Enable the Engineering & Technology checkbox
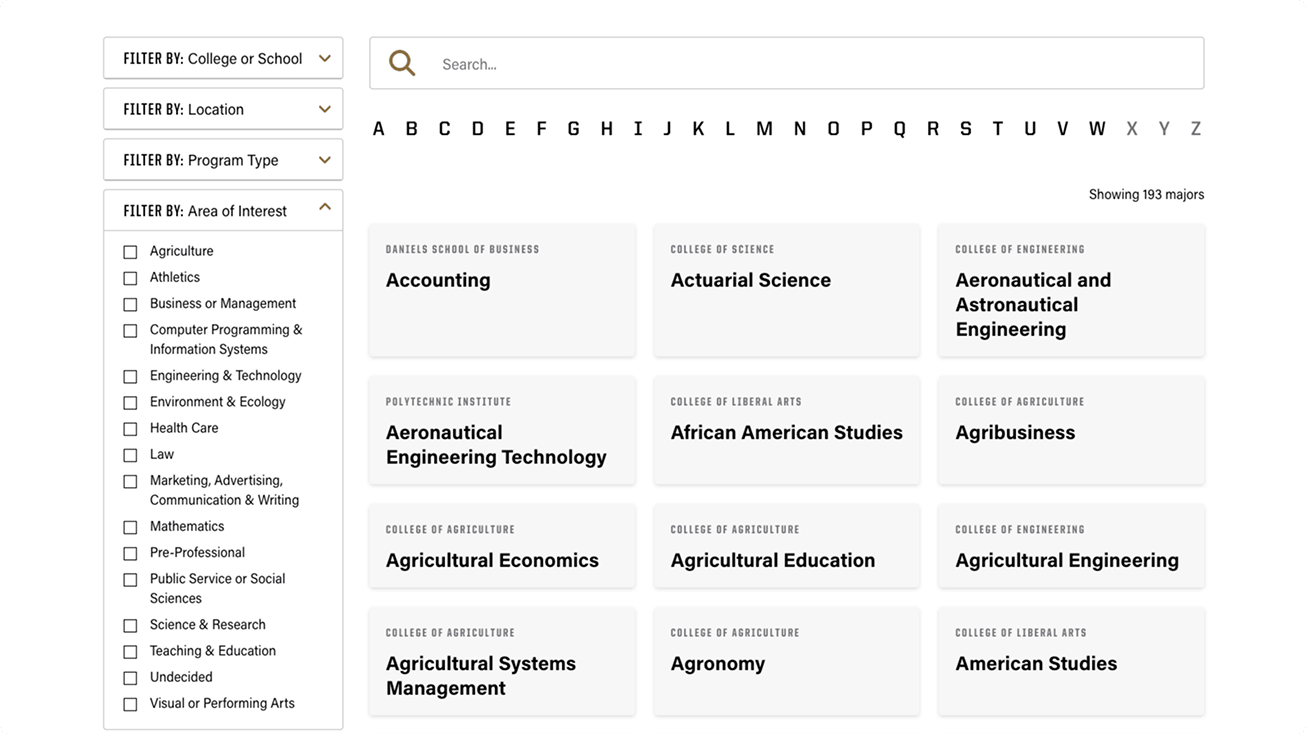The width and height of the screenshot is (1306, 734). [x=130, y=377]
